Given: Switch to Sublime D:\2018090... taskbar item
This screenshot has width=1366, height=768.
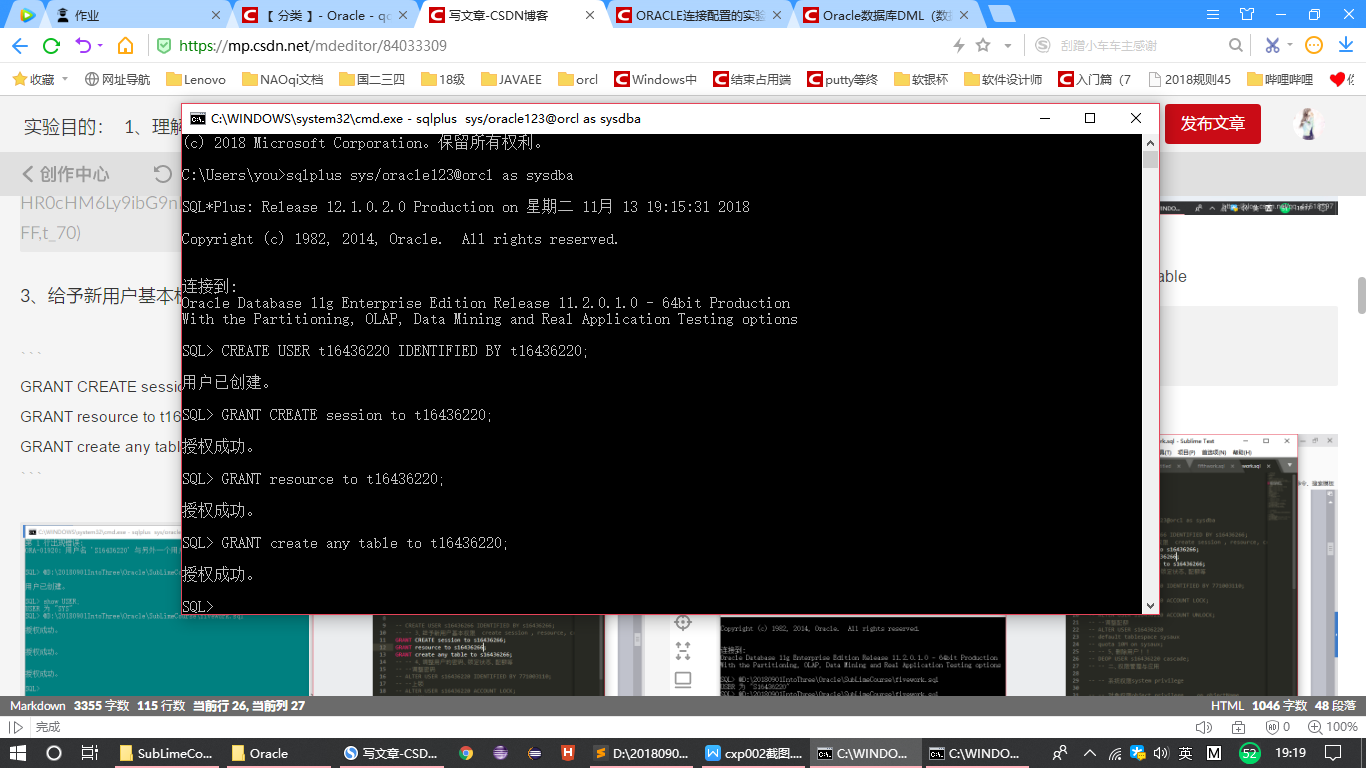Looking at the screenshot, I should tap(639, 753).
